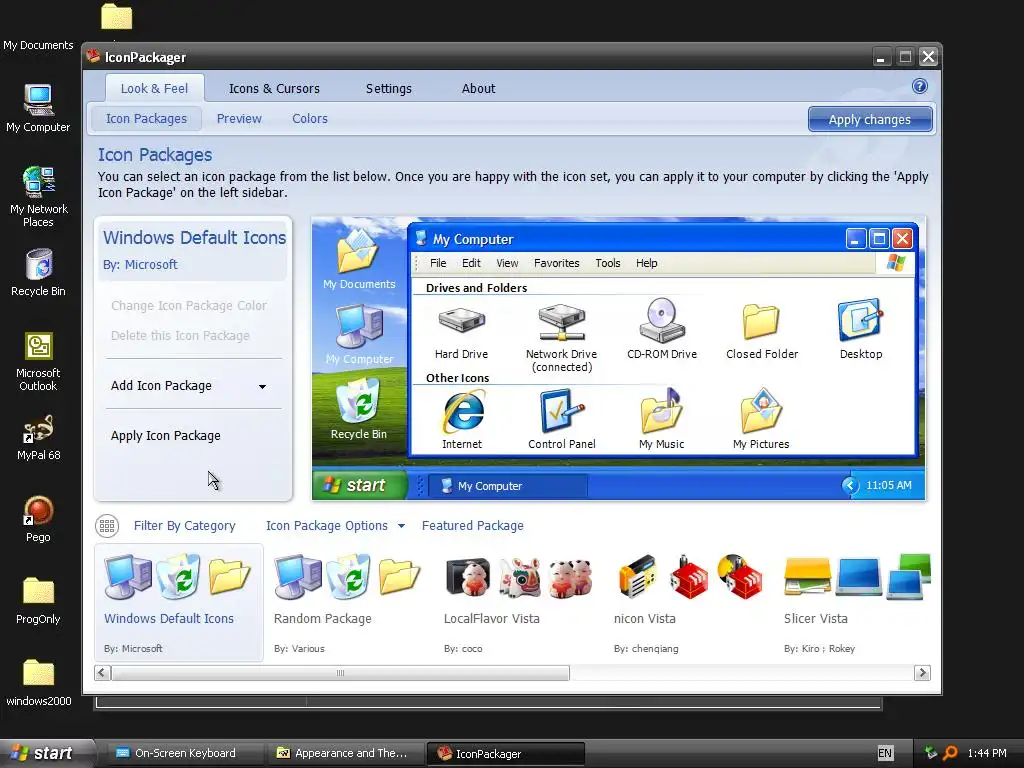Click Filter By Category link
Image resolution: width=1024 pixels, height=768 pixels.
pyautogui.click(x=184, y=526)
